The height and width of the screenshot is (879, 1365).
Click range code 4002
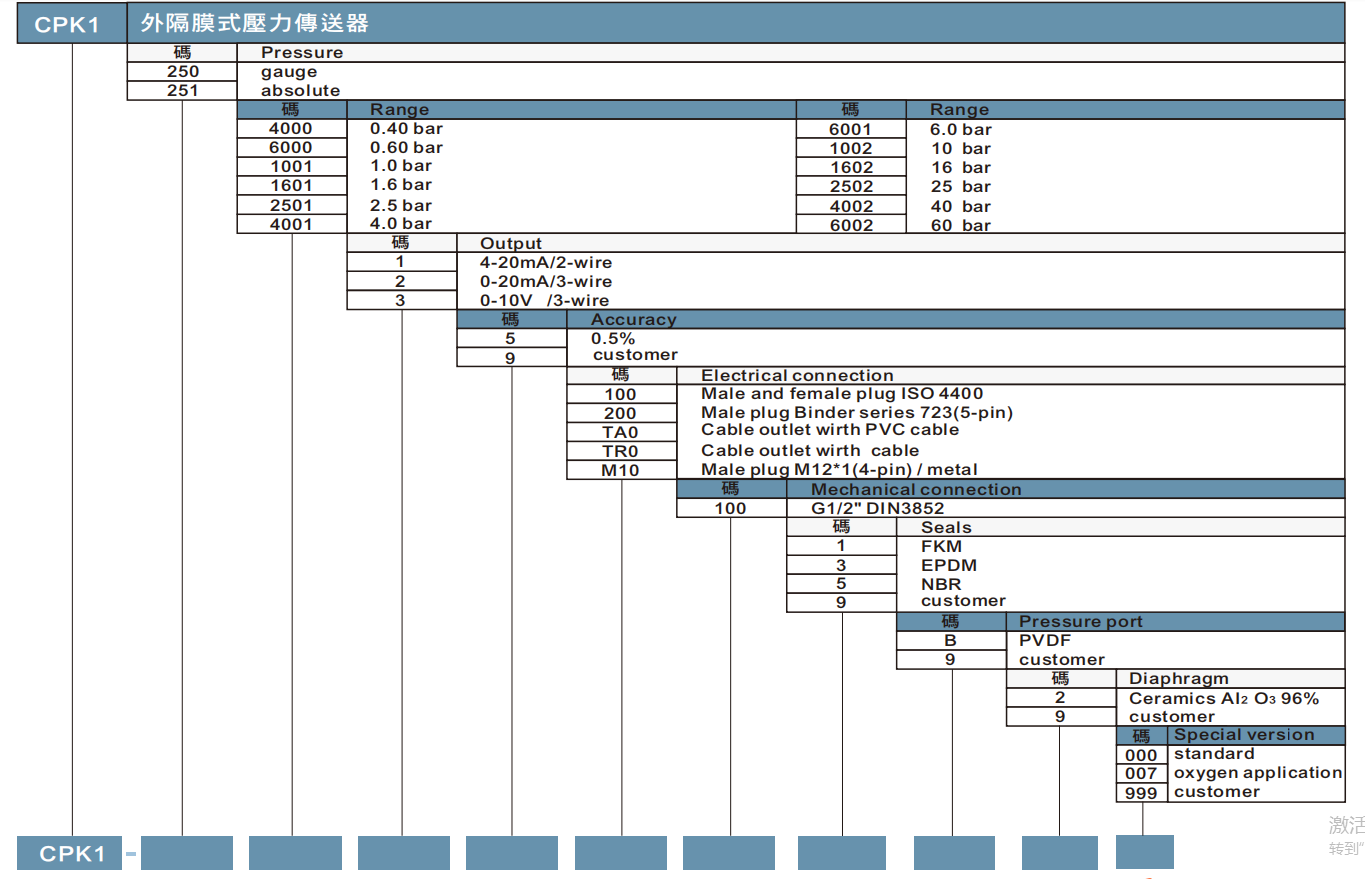(x=851, y=206)
